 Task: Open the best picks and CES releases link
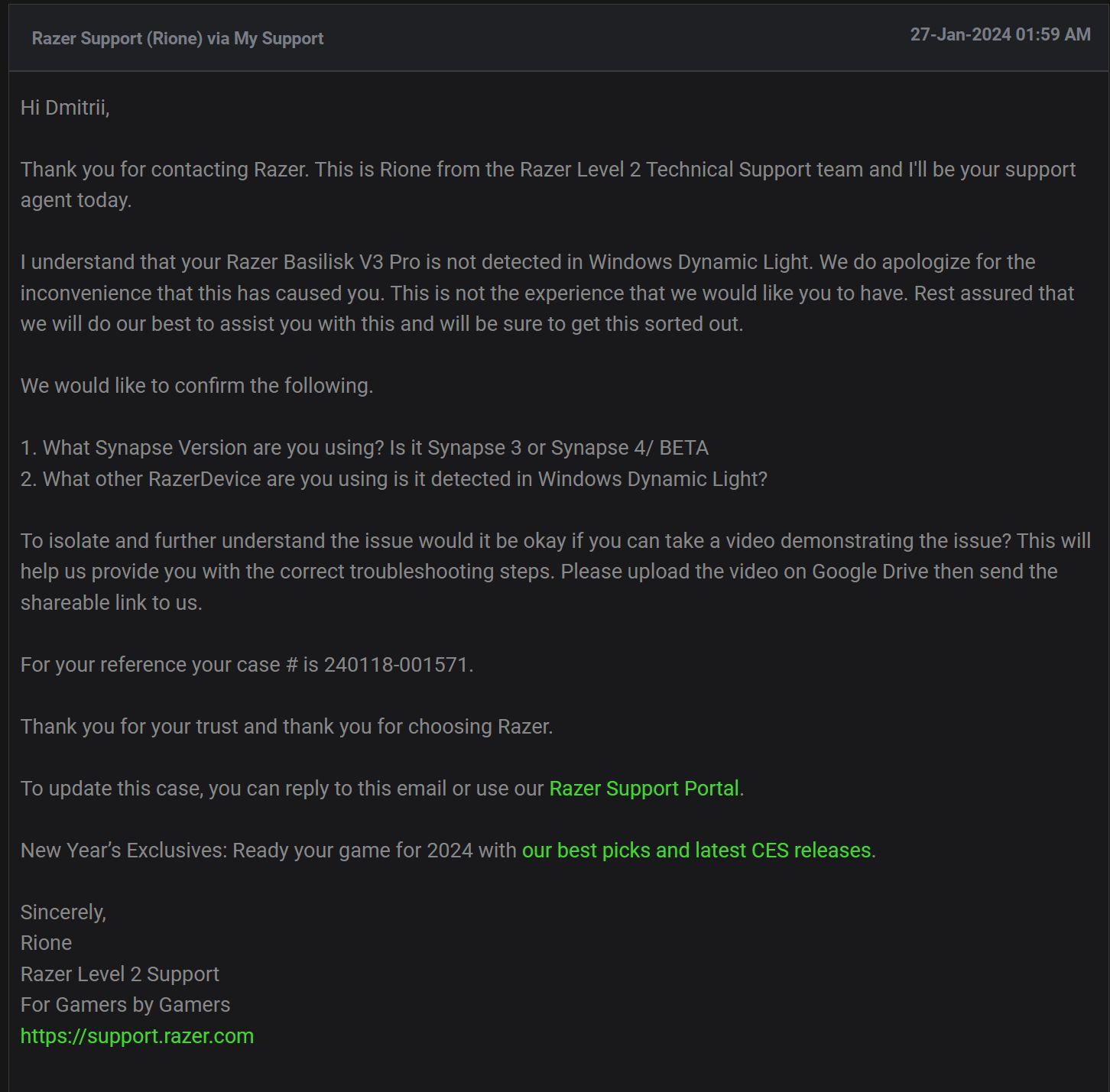[696, 851]
